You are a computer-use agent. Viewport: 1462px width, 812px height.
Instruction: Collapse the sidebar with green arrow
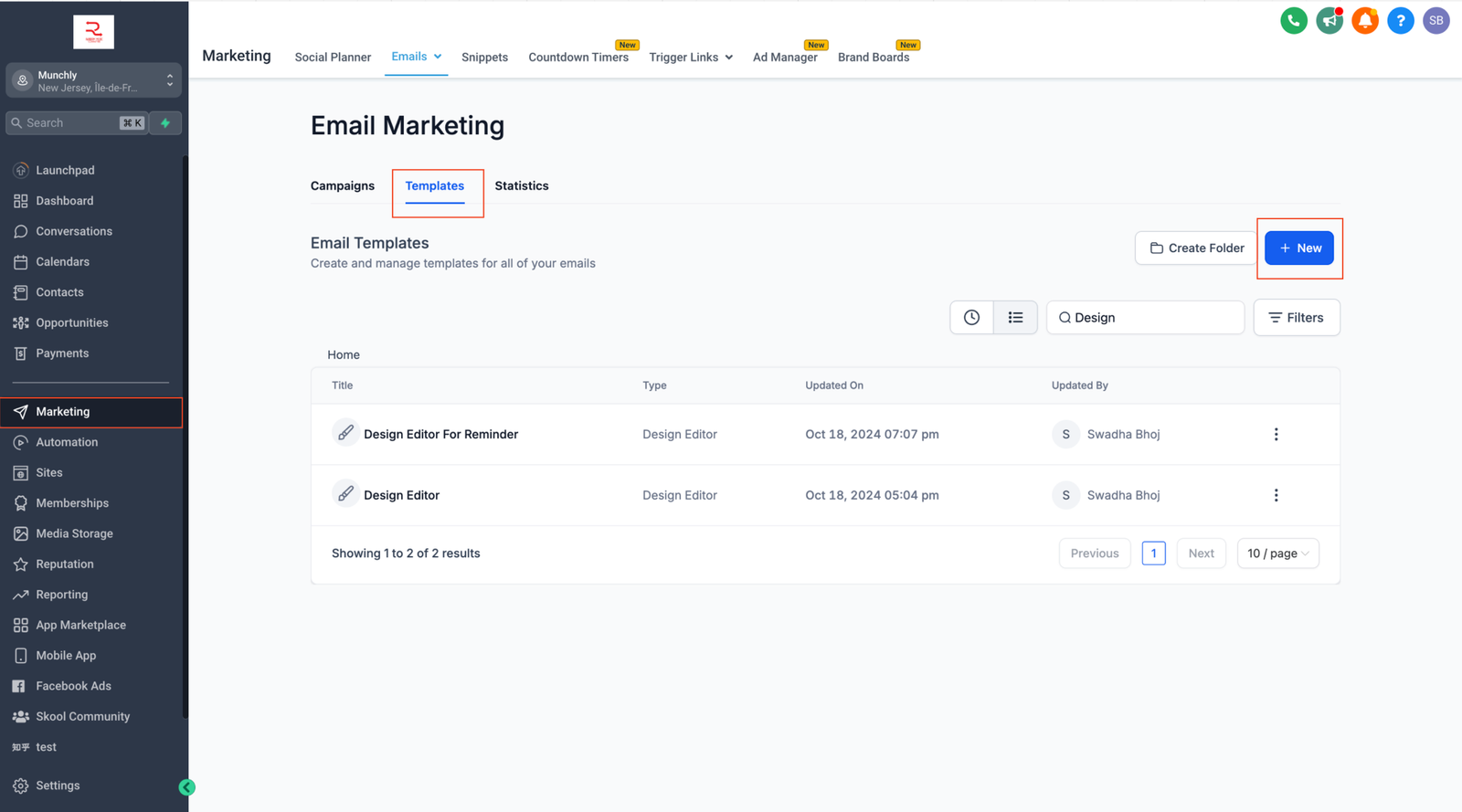coord(187,787)
